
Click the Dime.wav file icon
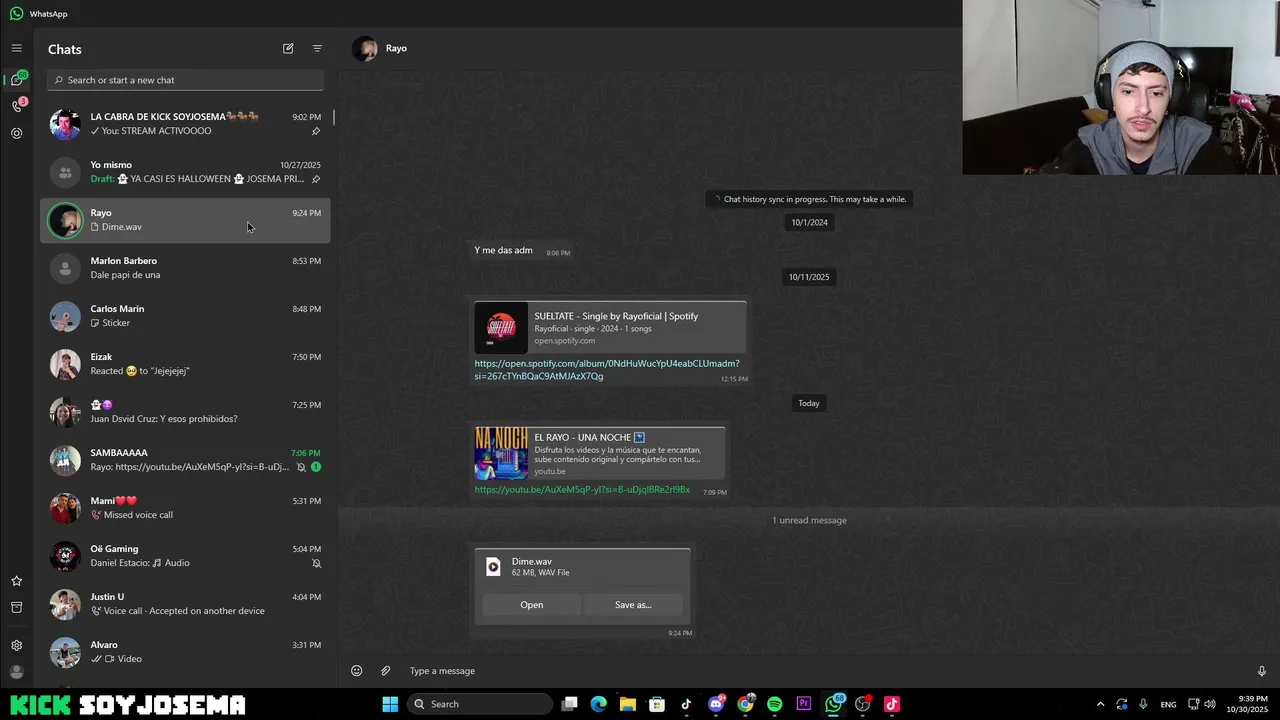coord(493,567)
